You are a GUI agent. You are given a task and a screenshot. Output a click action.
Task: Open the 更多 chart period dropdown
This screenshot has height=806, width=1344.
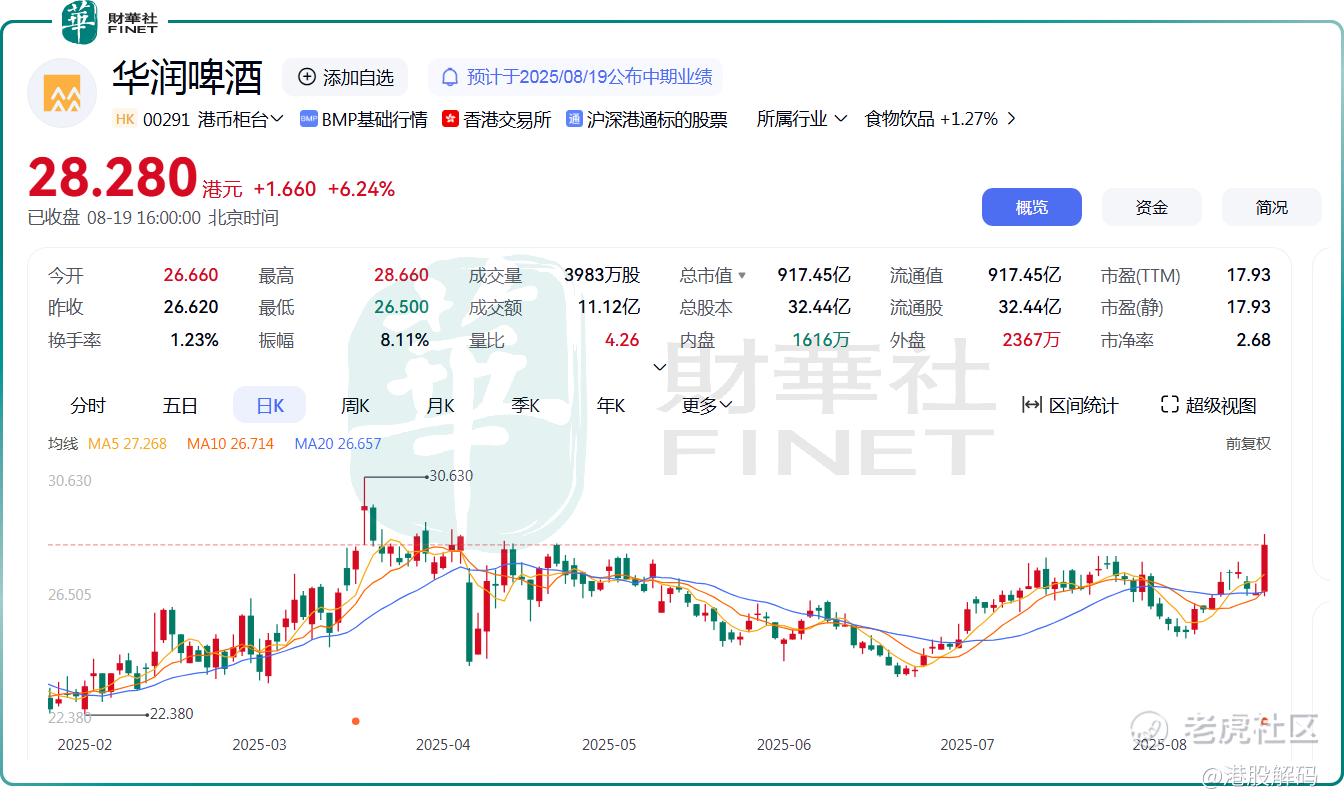click(707, 405)
